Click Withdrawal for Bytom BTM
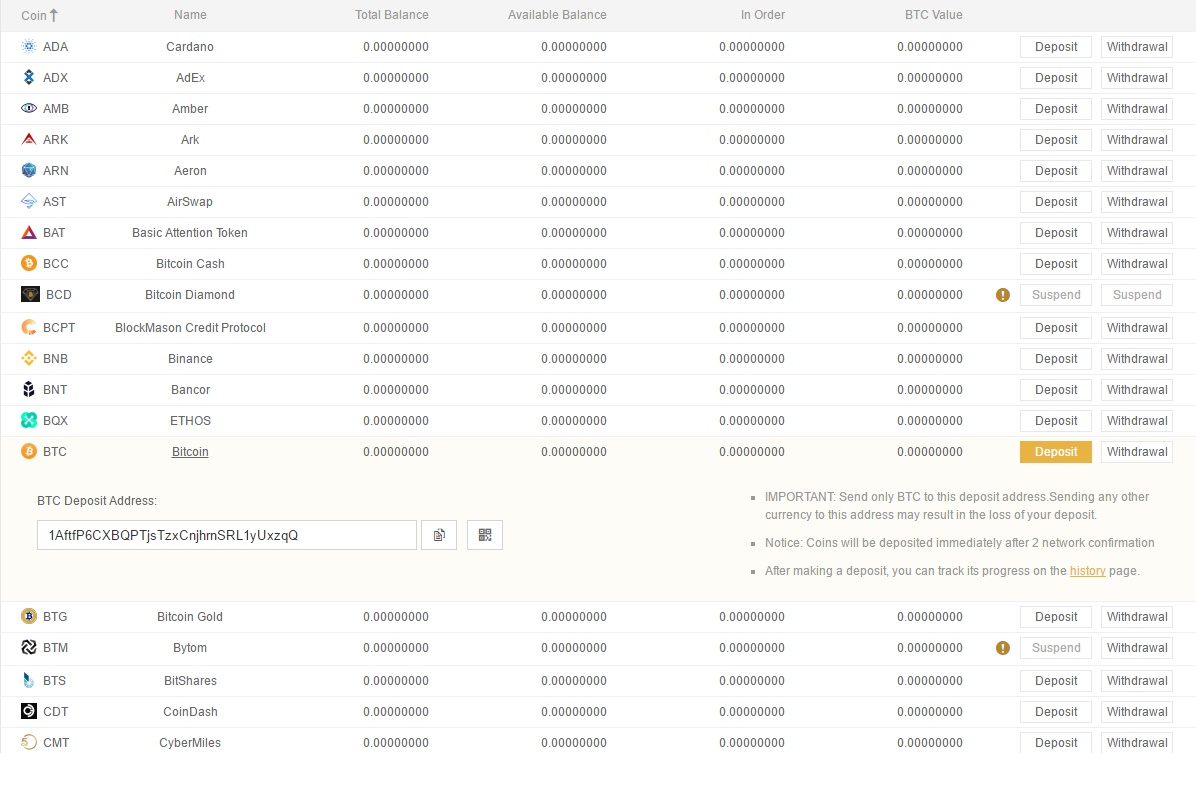Viewport: 1196px width, 805px height. tap(1137, 648)
